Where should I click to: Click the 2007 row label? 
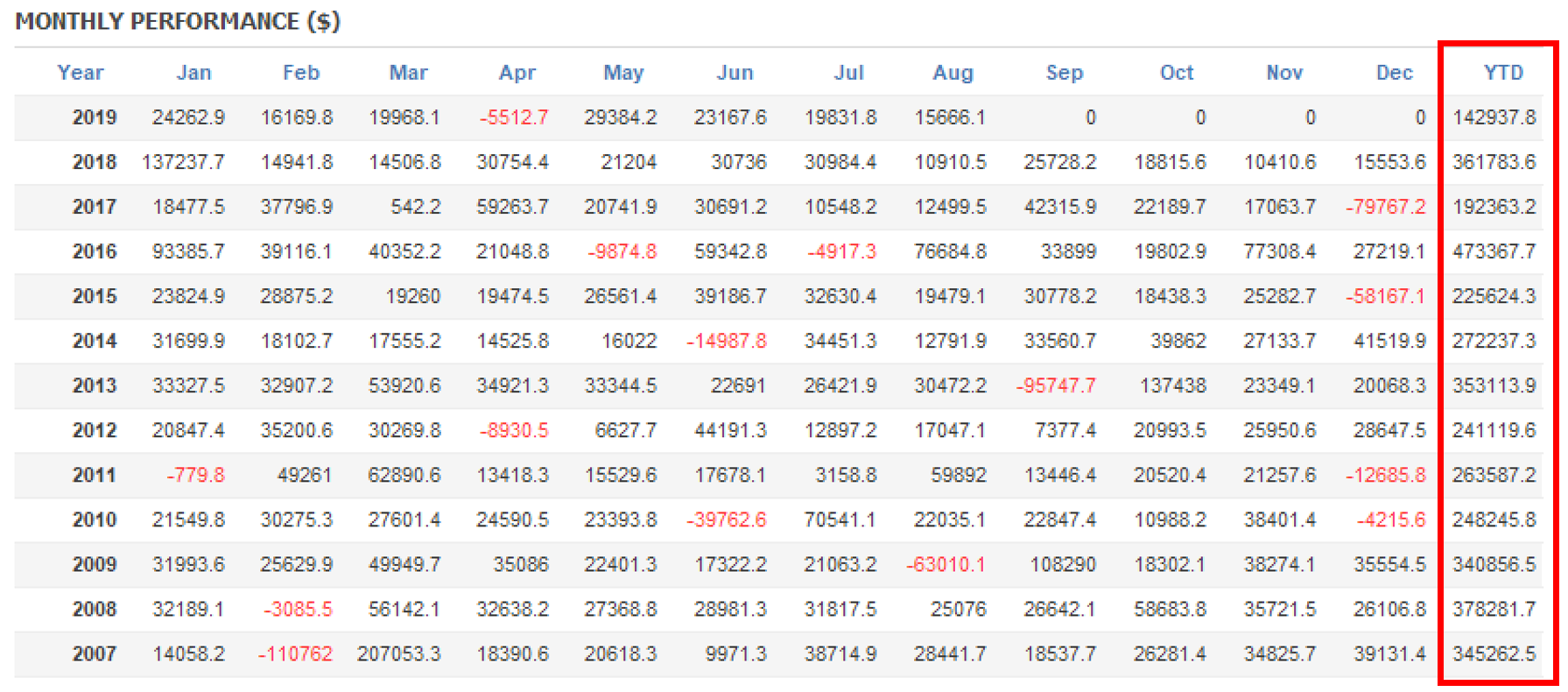95,653
